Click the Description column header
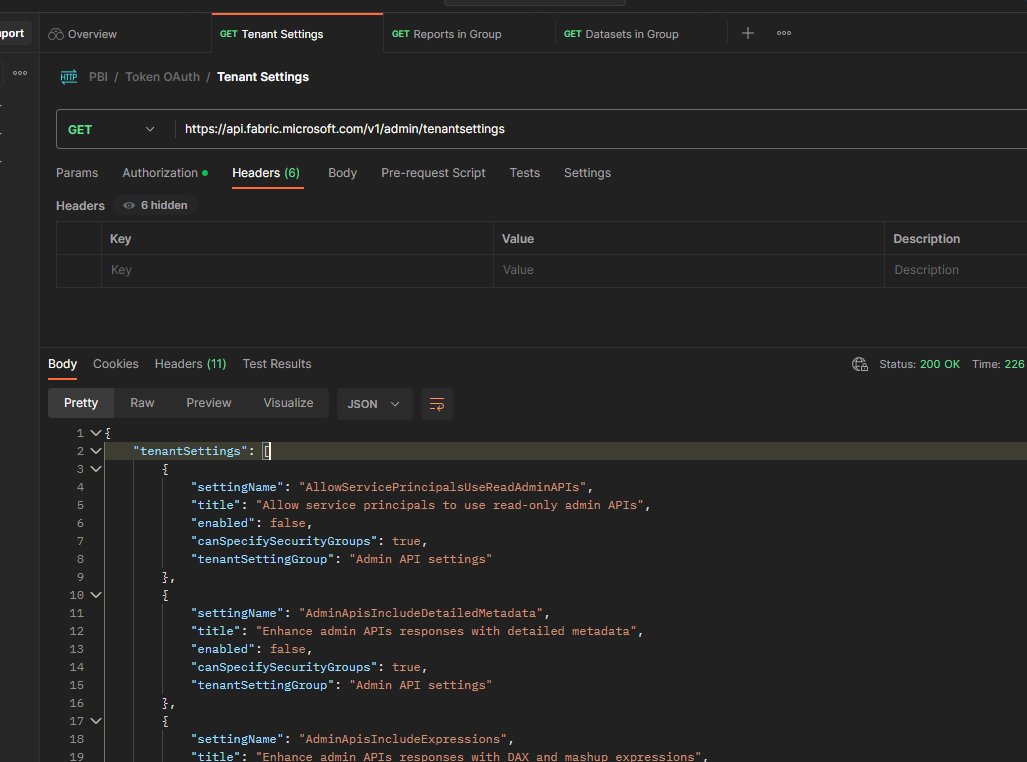The height and width of the screenshot is (762, 1027). click(926, 238)
